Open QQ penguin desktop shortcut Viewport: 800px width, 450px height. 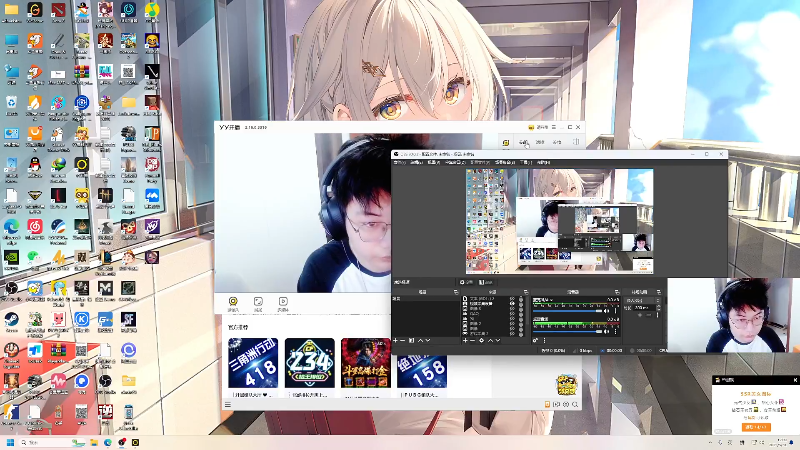tap(35, 164)
